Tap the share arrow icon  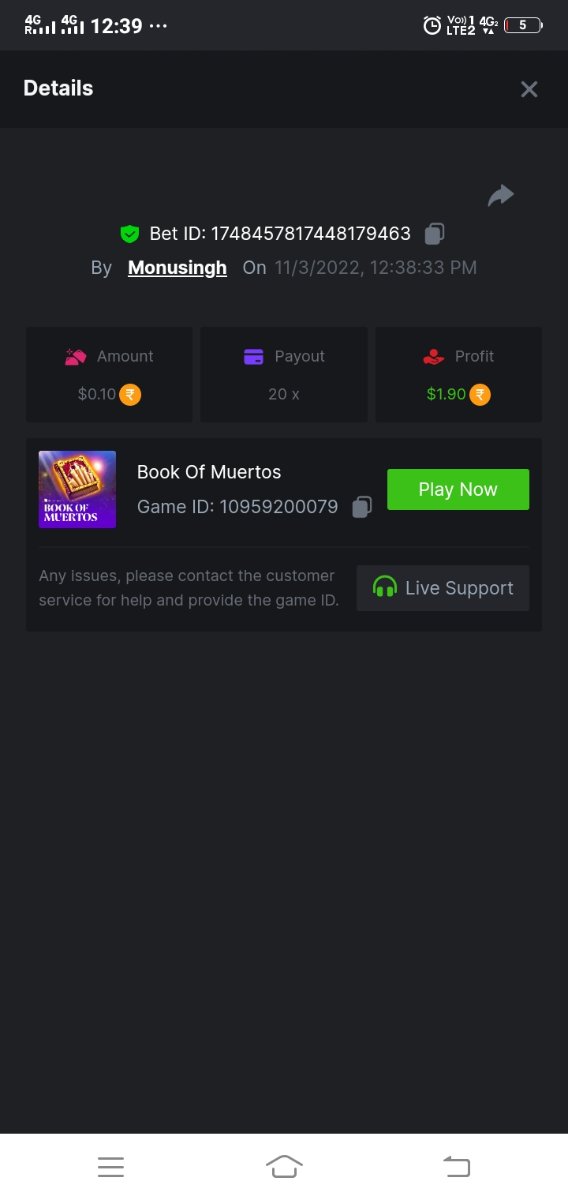500,196
